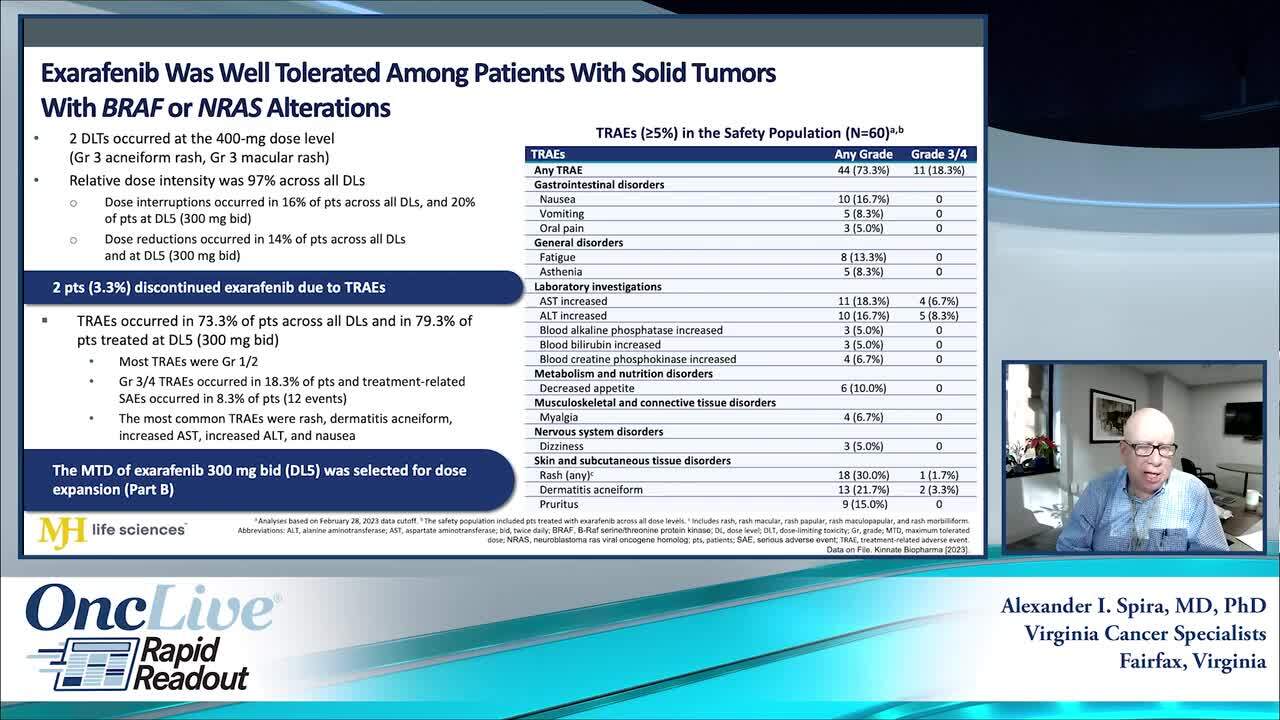1280x720 pixels.
Task: Click the 'Dizziness' row label
Action: click(563, 446)
